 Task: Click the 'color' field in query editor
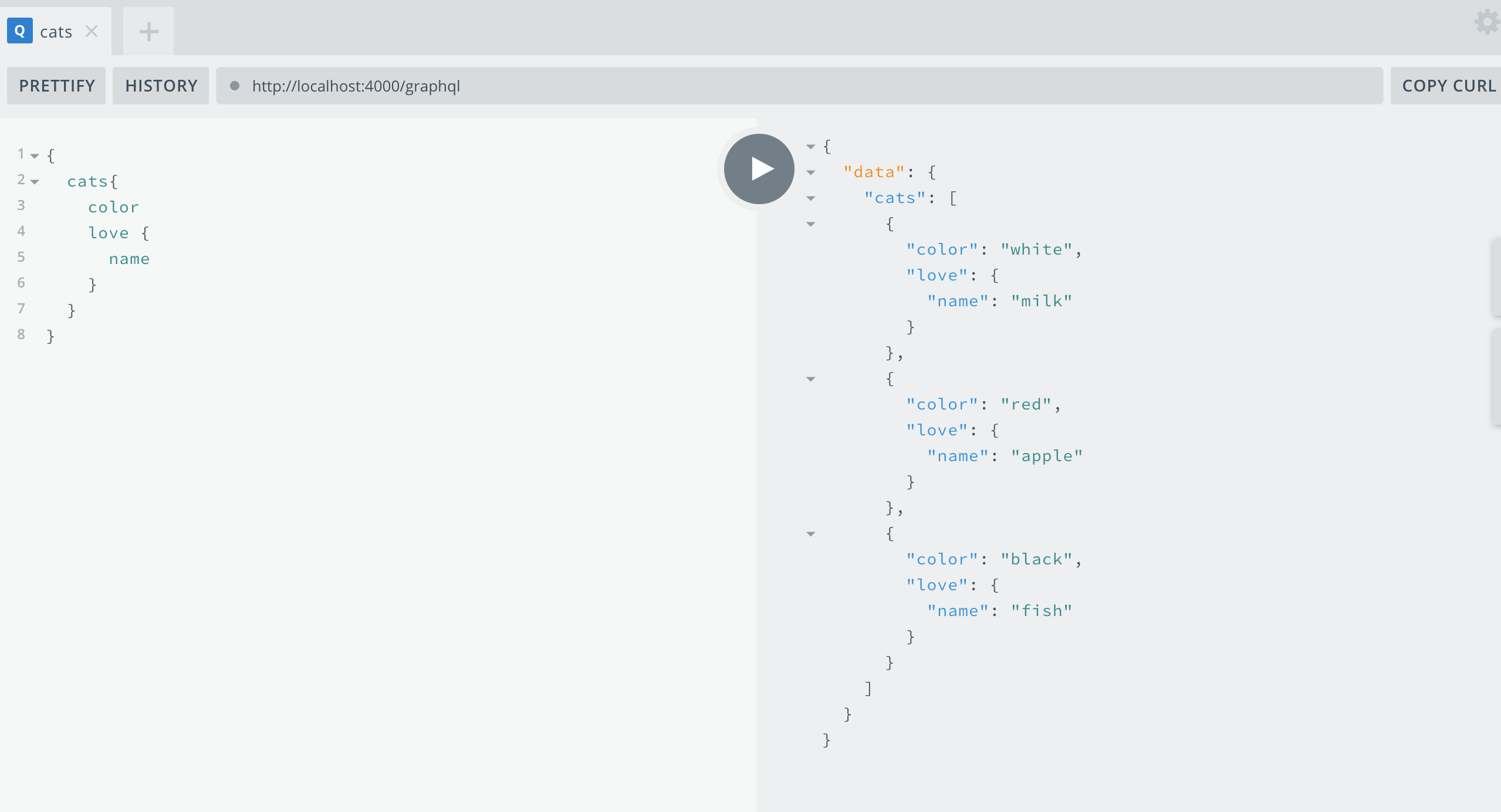(113, 207)
